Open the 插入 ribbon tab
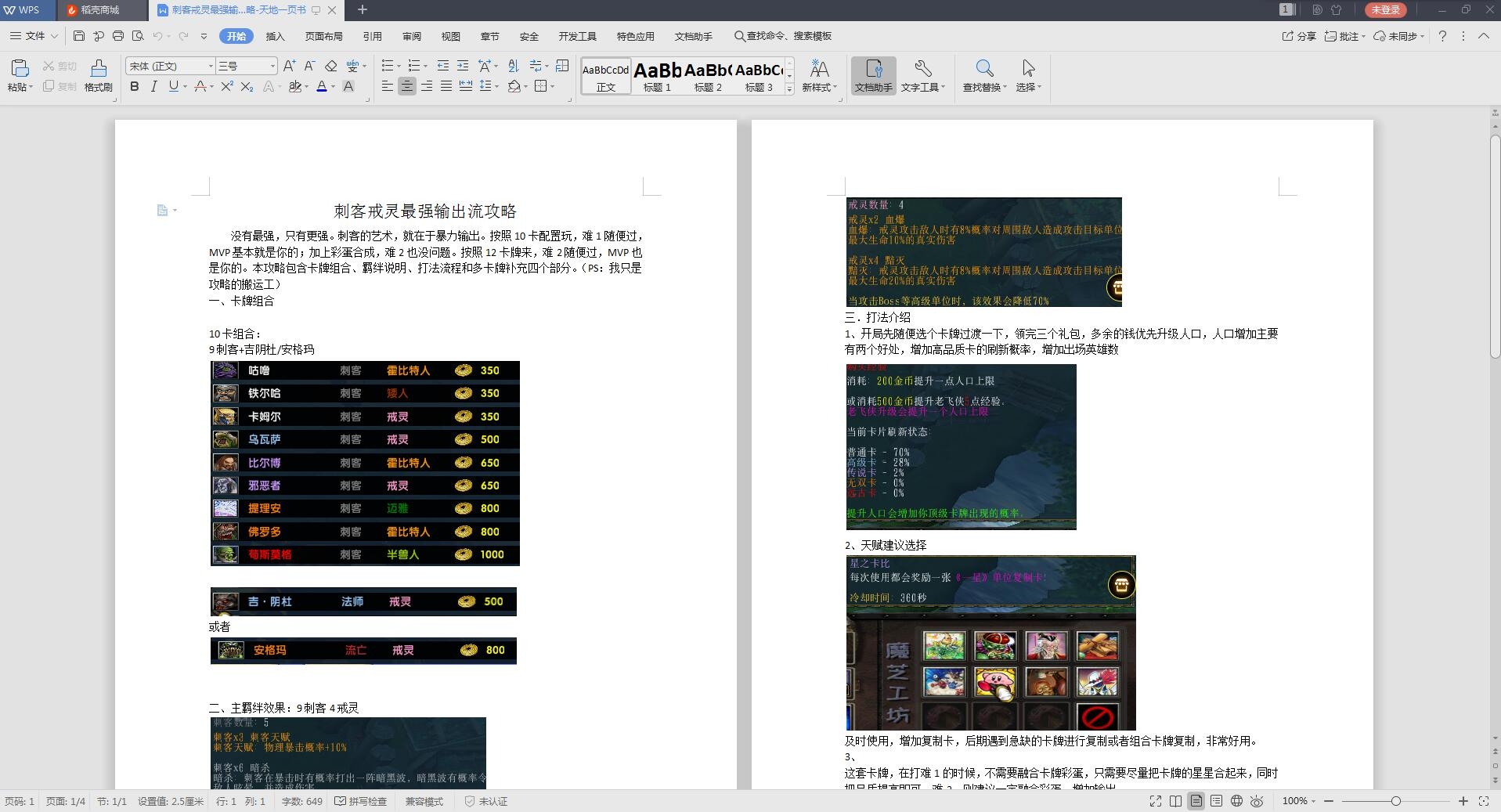1501x812 pixels. click(x=275, y=36)
